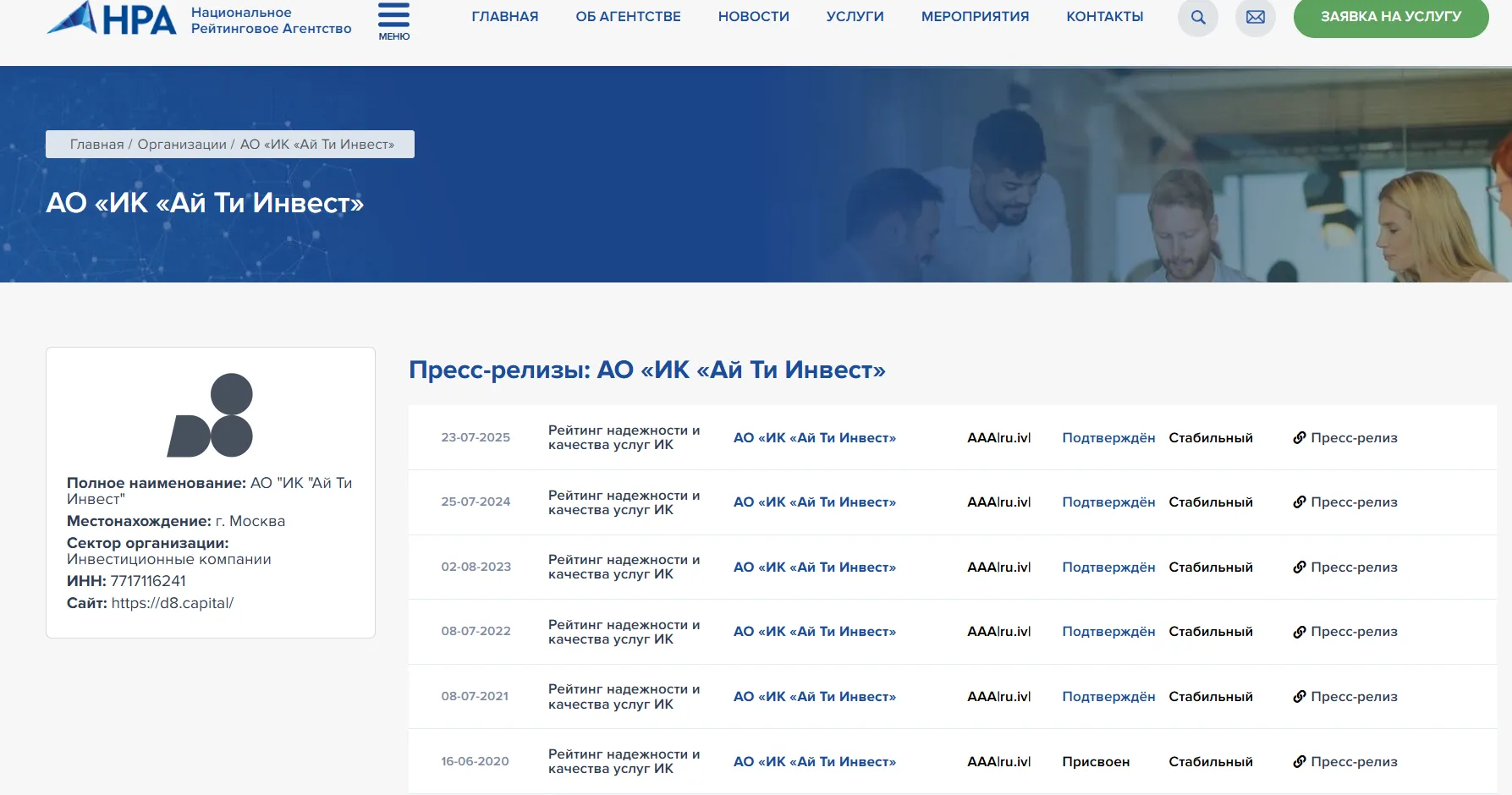Click Подтверждён in 25-07-2024 row

pyautogui.click(x=1108, y=502)
